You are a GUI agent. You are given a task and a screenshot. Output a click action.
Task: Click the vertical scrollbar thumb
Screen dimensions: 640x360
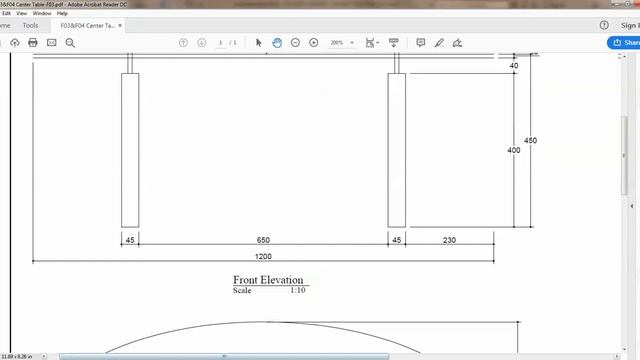[x=624, y=155]
